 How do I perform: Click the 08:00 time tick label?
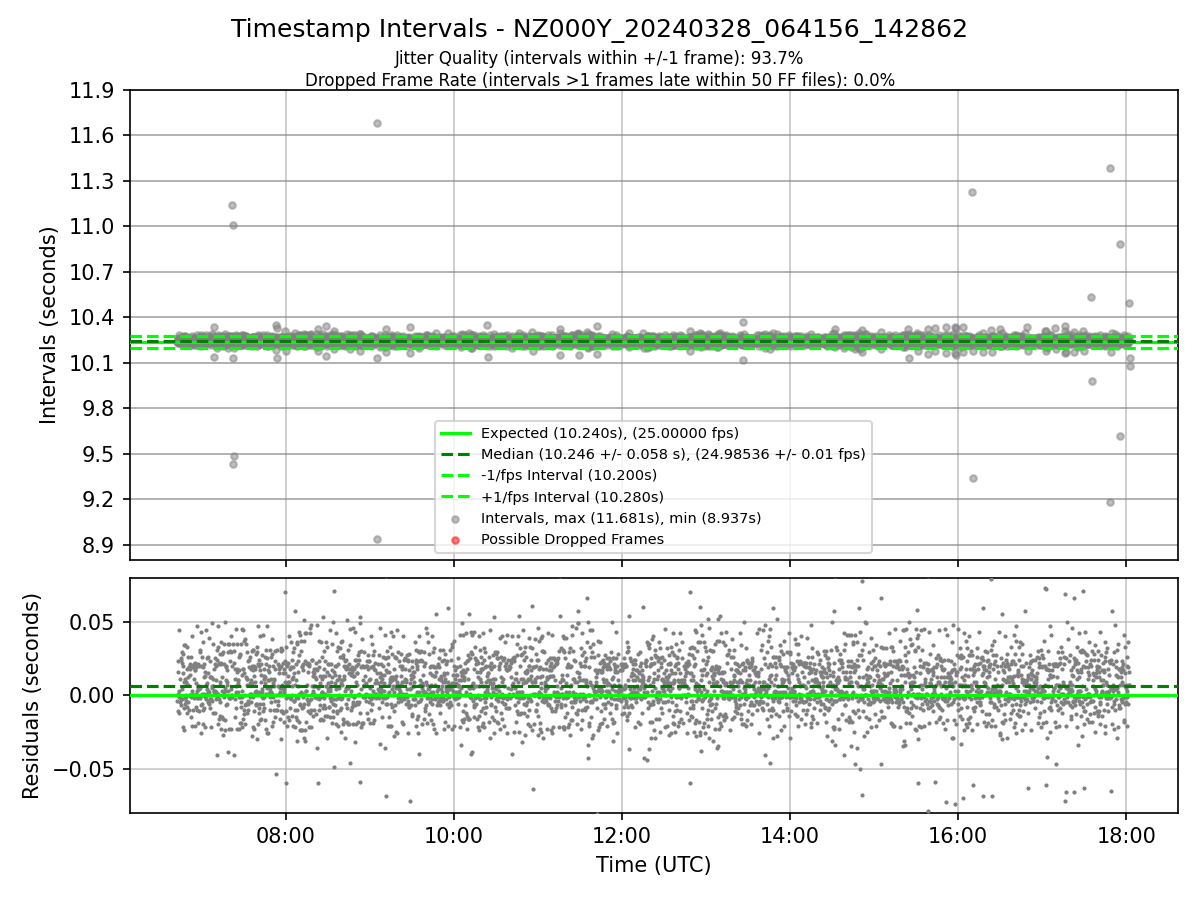[x=286, y=836]
